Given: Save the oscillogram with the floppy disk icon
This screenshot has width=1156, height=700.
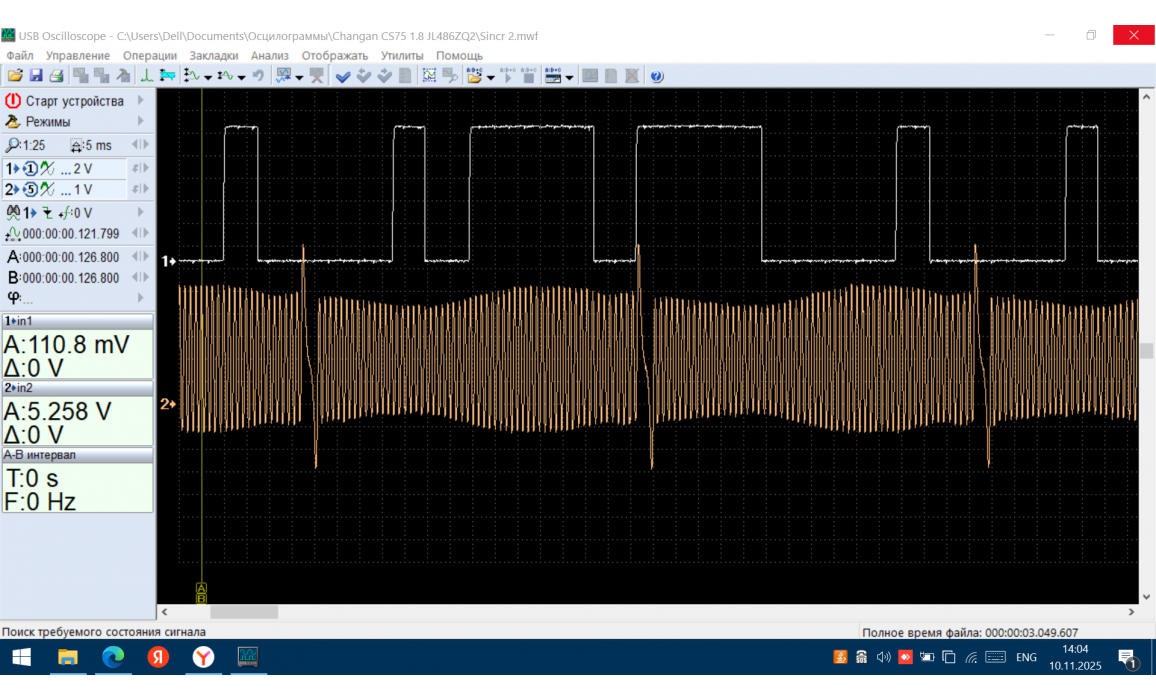Looking at the screenshot, I should click(x=35, y=76).
